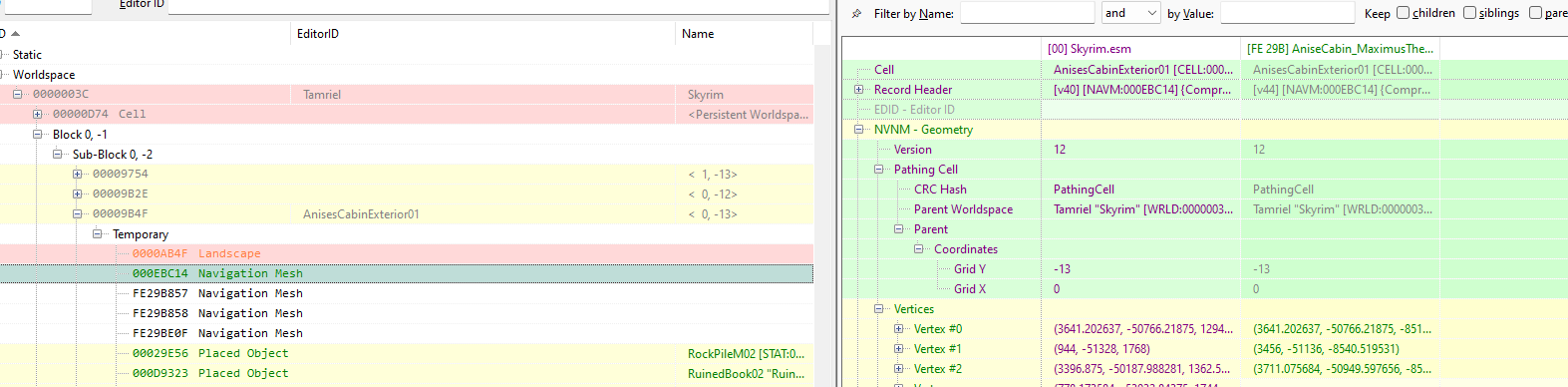Image resolution: width=1568 pixels, height=387 pixels.
Task: Click the EDID - Editor ID row
Action: click(914, 110)
